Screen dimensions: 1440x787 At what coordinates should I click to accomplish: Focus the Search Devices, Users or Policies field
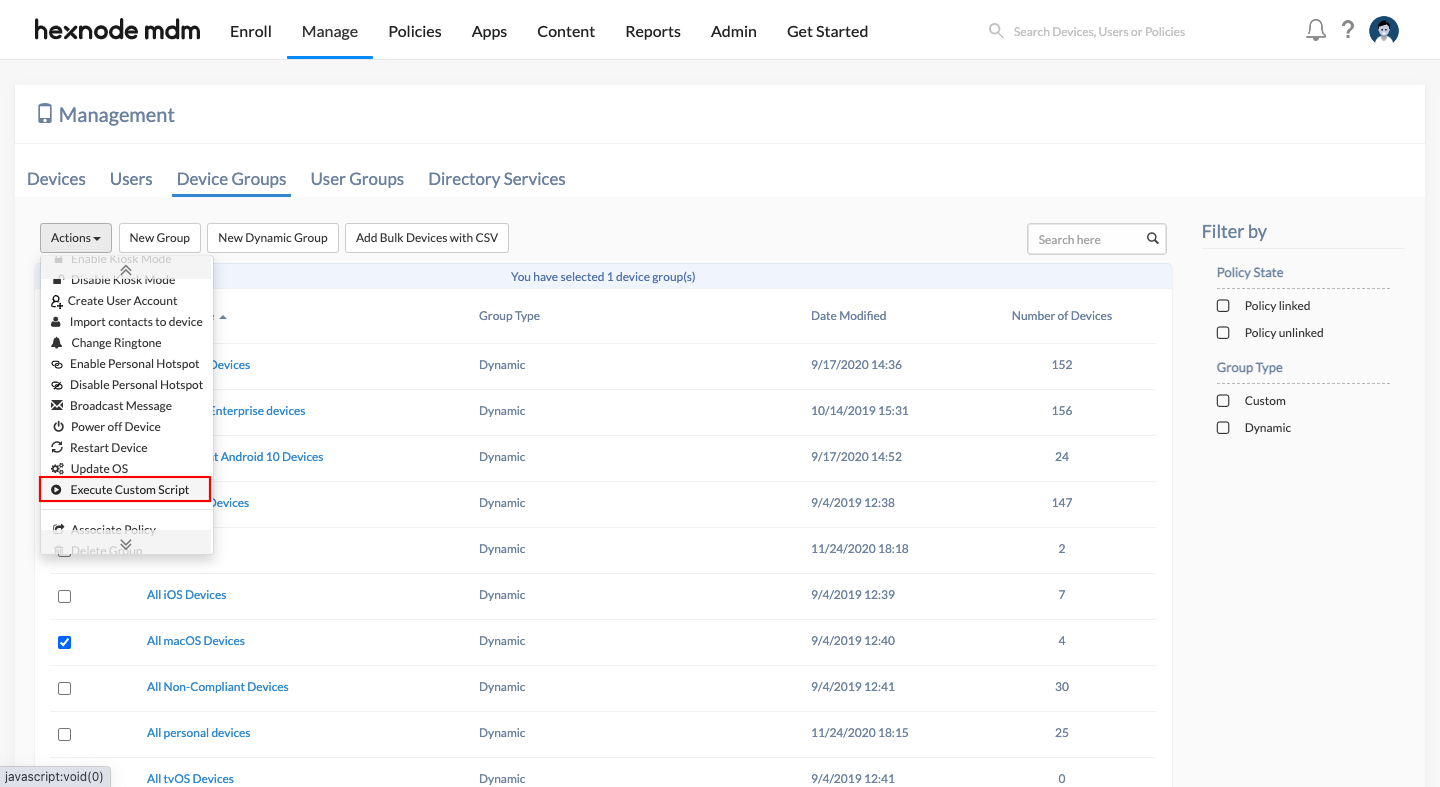coord(1099,32)
